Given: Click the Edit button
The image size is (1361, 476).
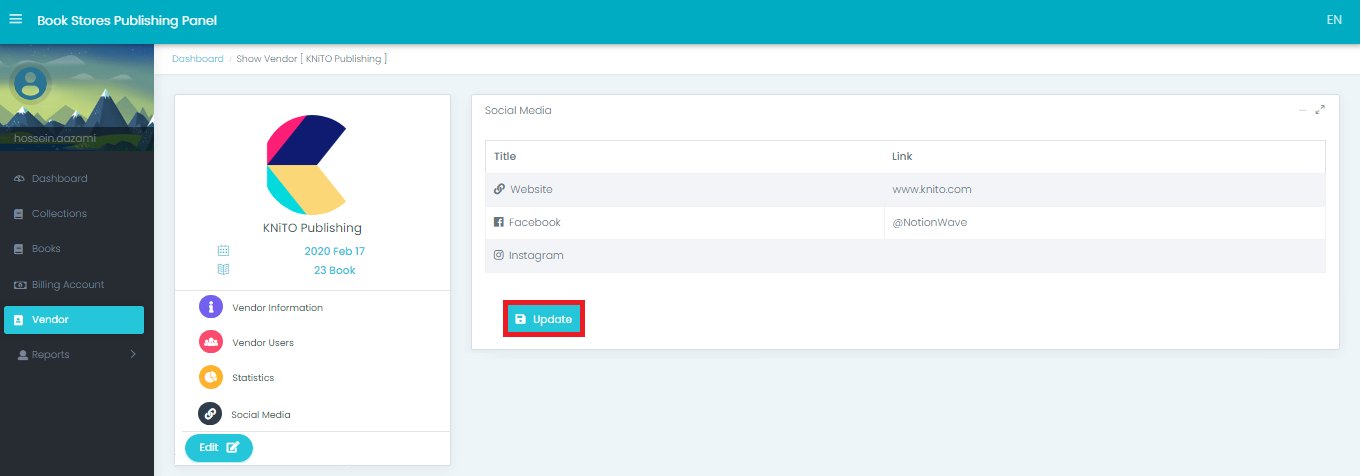Looking at the screenshot, I should [219, 448].
